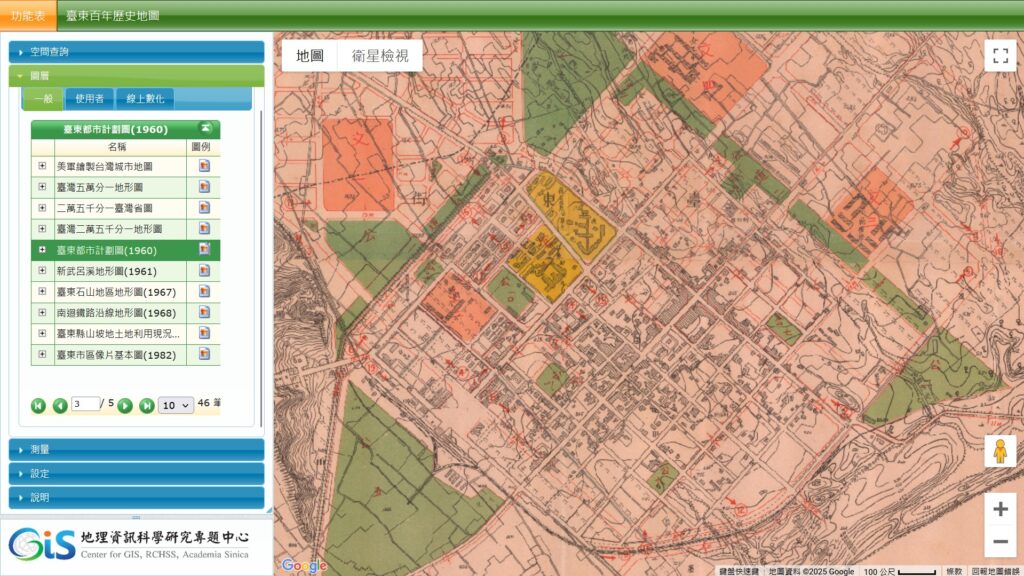The width and height of the screenshot is (1024, 576).
Task: Open the page size dropdown showing 10
Action: tap(176, 405)
